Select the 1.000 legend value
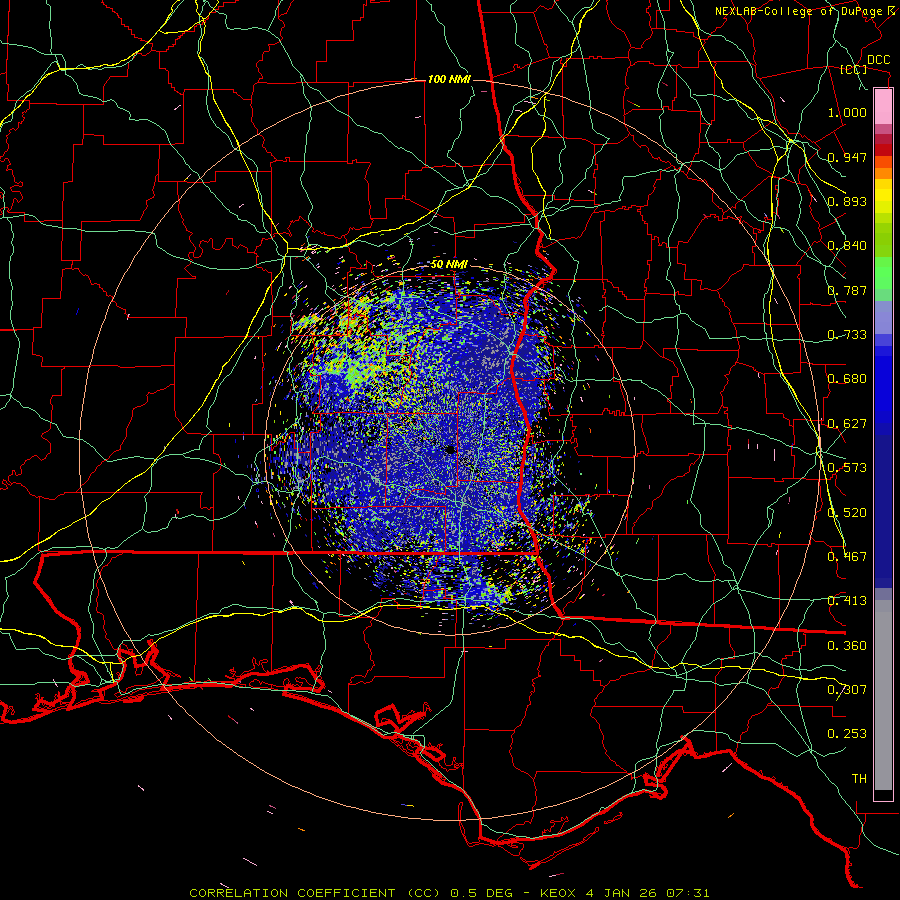Viewport: 900px width, 900px height. 847,112
